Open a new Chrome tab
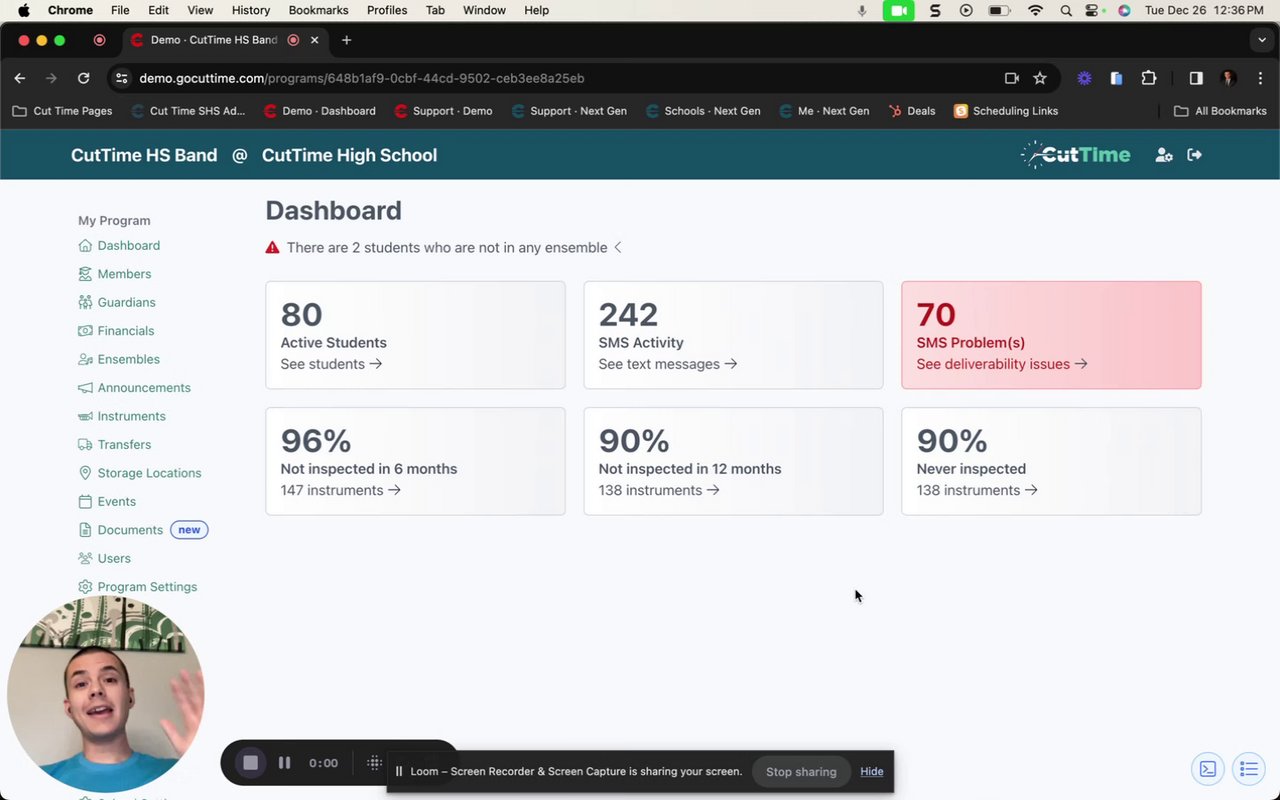The width and height of the screenshot is (1280, 800). (x=346, y=40)
